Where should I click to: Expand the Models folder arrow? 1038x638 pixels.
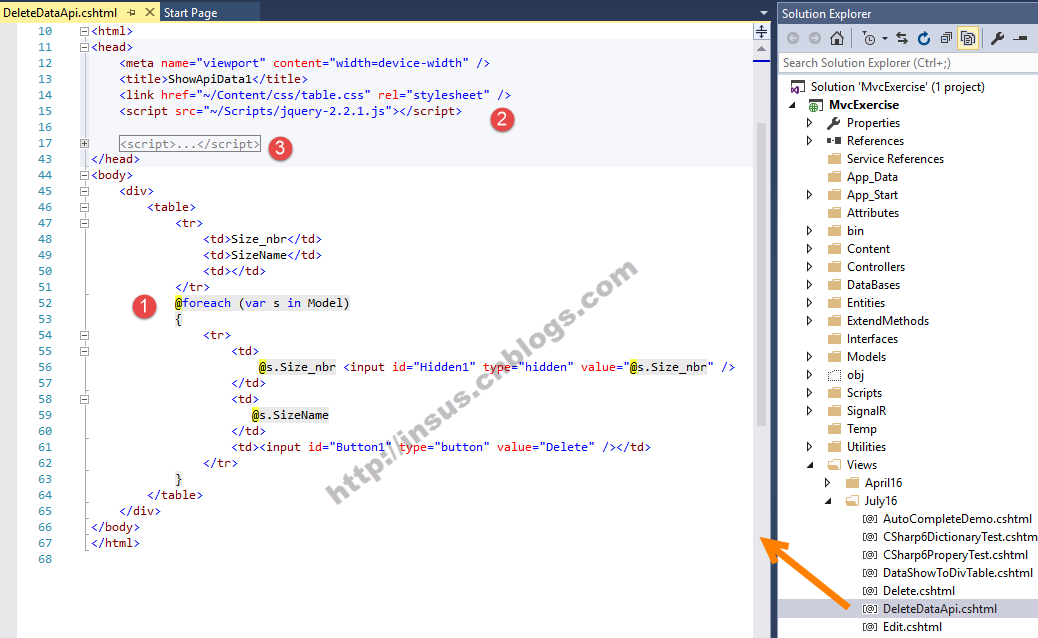click(x=809, y=357)
